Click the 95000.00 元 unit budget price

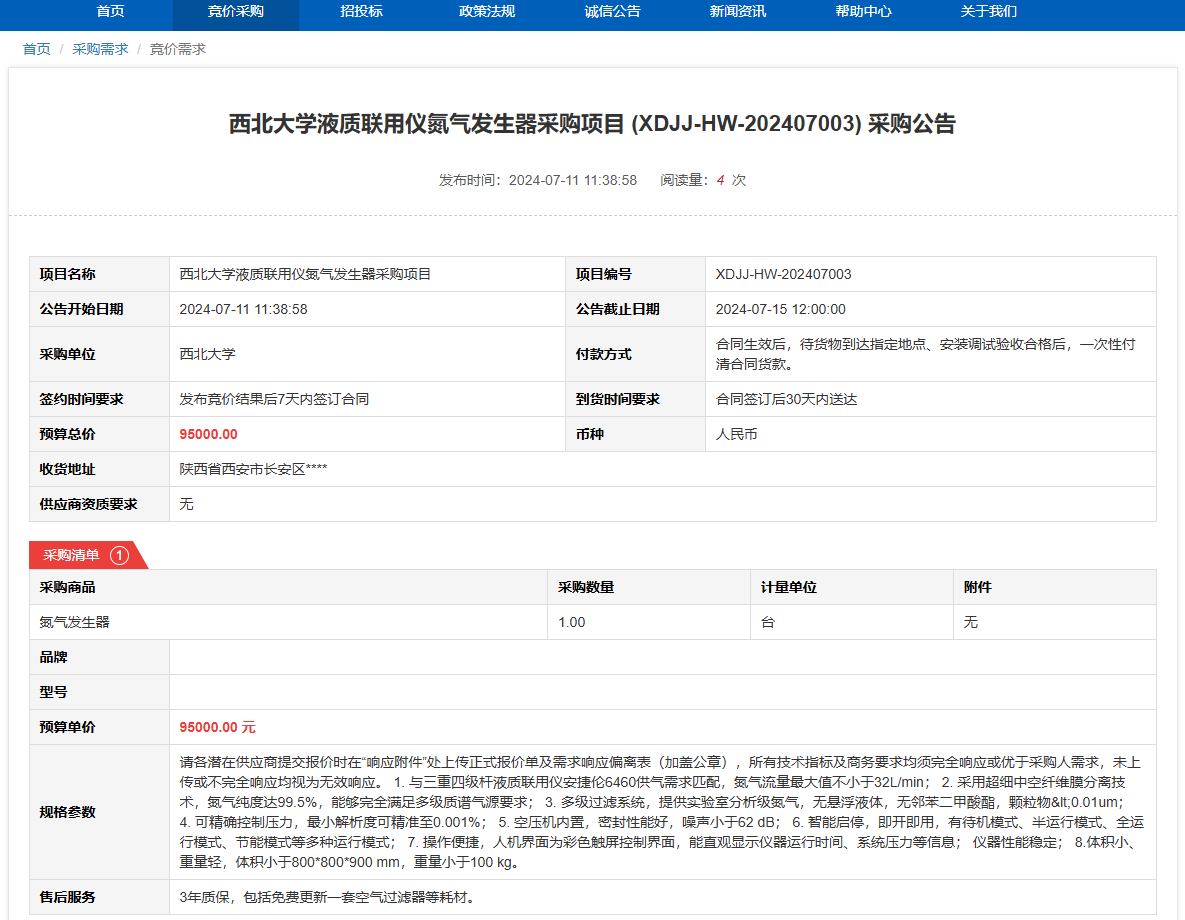point(217,727)
